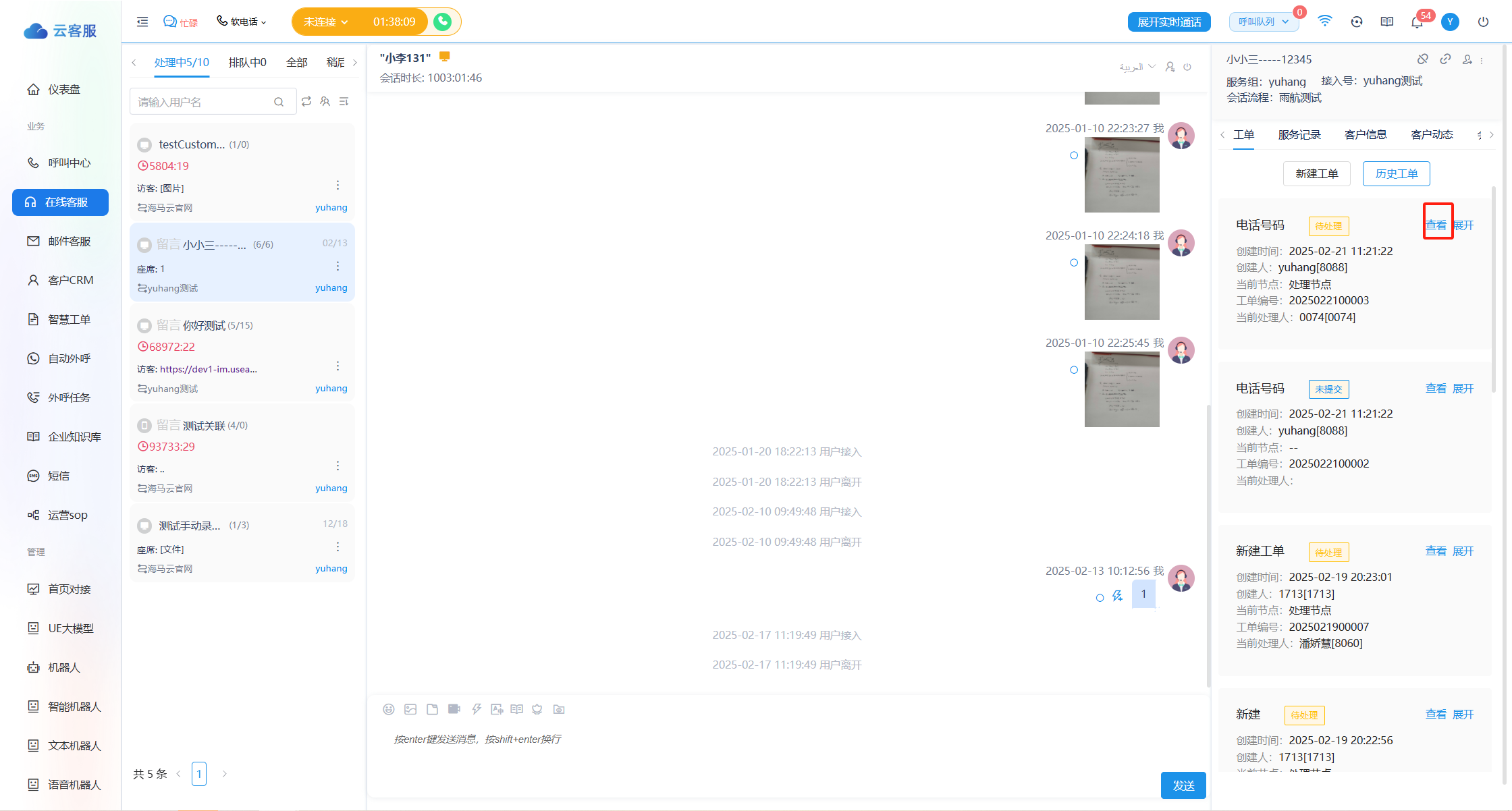Click the search magnifier in the username field
This screenshot has width=1512, height=811.
click(x=279, y=102)
